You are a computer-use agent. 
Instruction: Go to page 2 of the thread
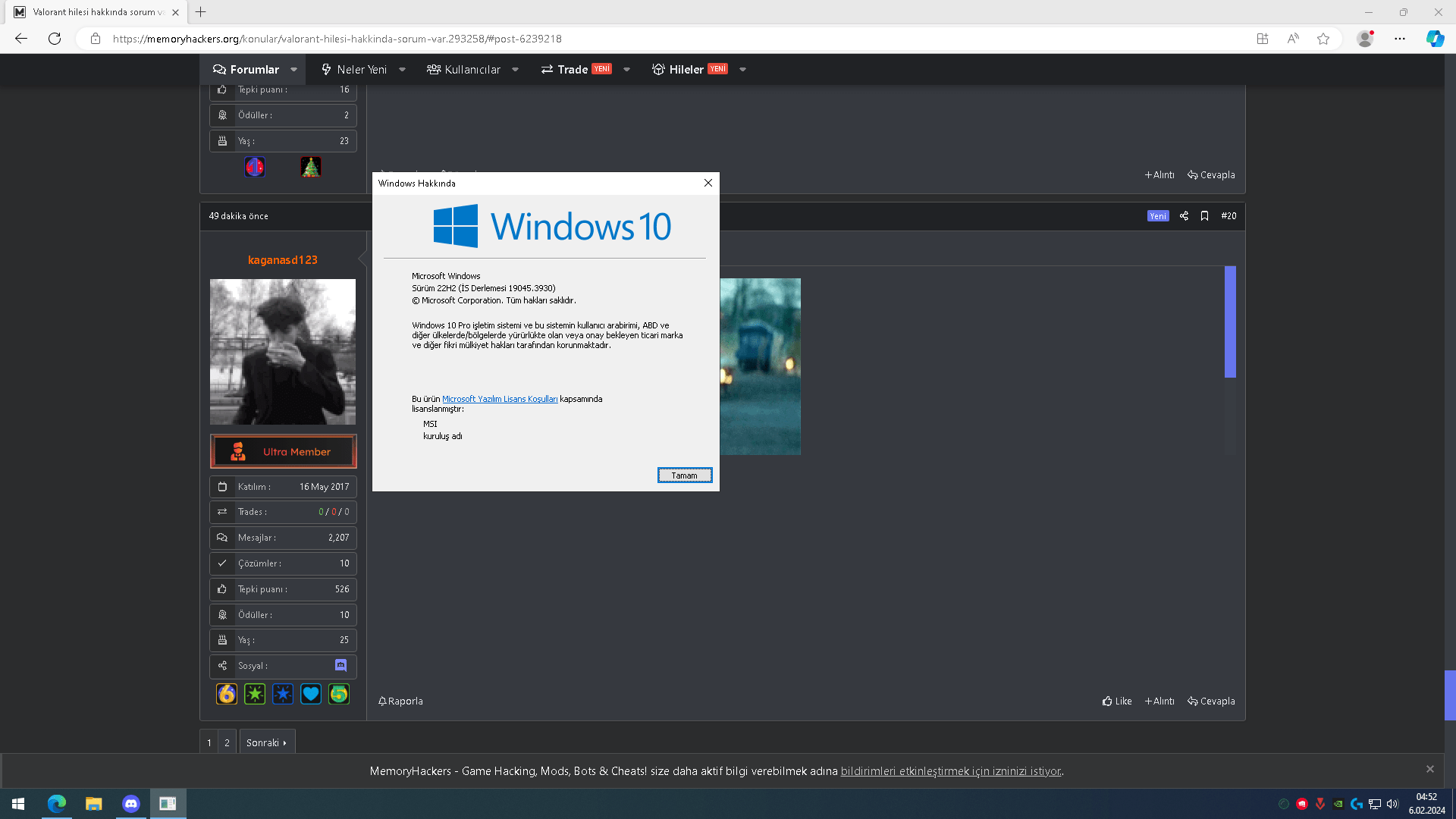pos(227,742)
